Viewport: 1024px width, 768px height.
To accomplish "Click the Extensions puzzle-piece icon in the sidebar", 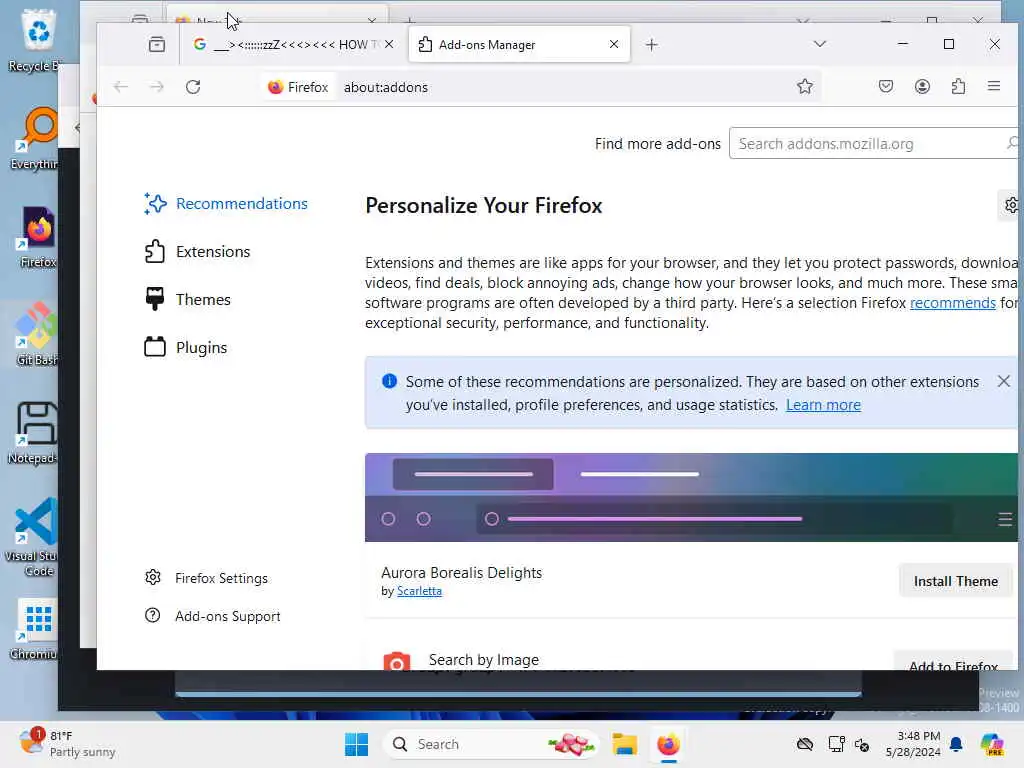I will 155,251.
